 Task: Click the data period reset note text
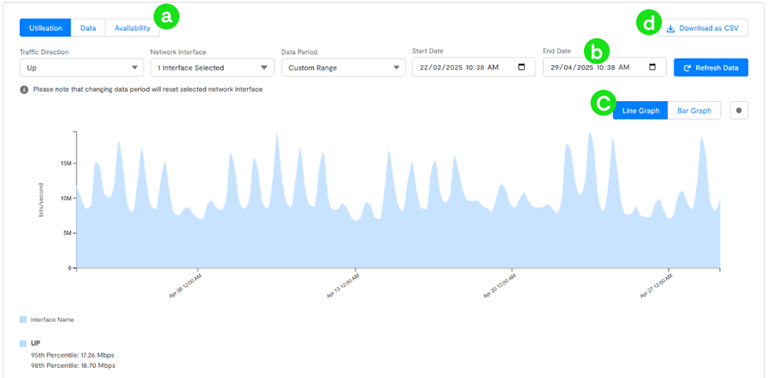148,90
